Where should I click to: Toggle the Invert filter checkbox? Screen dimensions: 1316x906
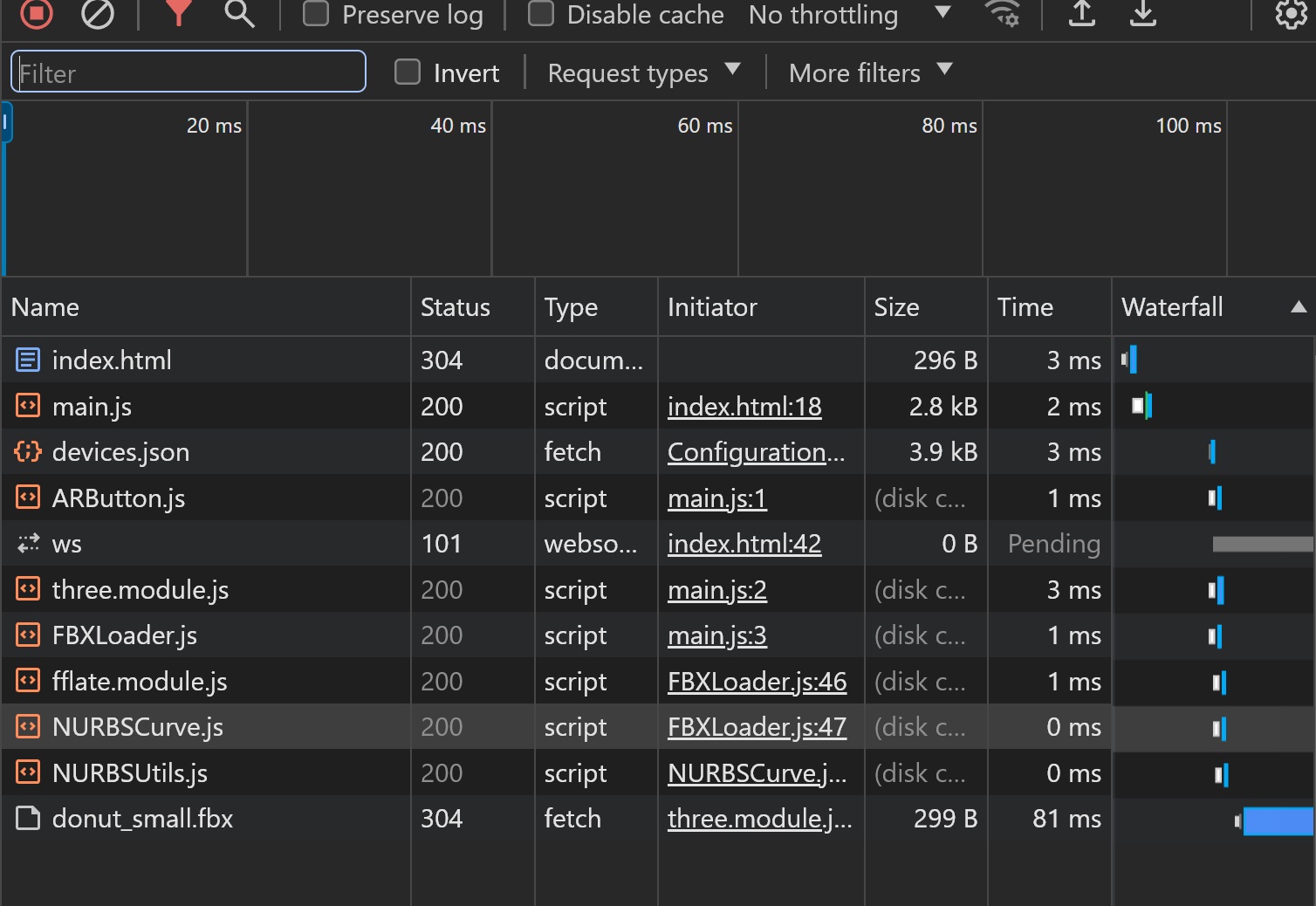point(408,72)
